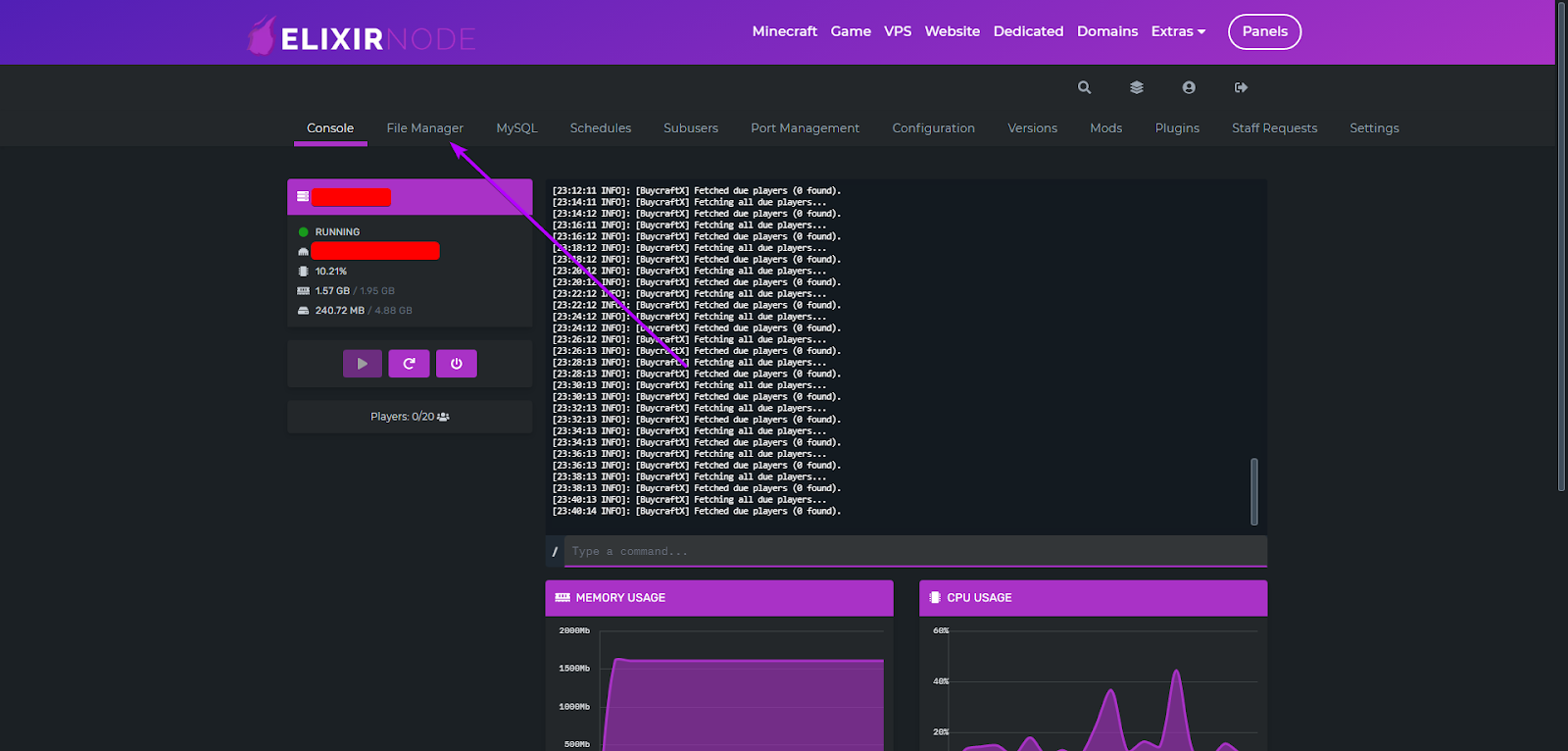Screen dimensions: 1568x751
Task: Click the 10.21% CPU value
Action: (331, 272)
